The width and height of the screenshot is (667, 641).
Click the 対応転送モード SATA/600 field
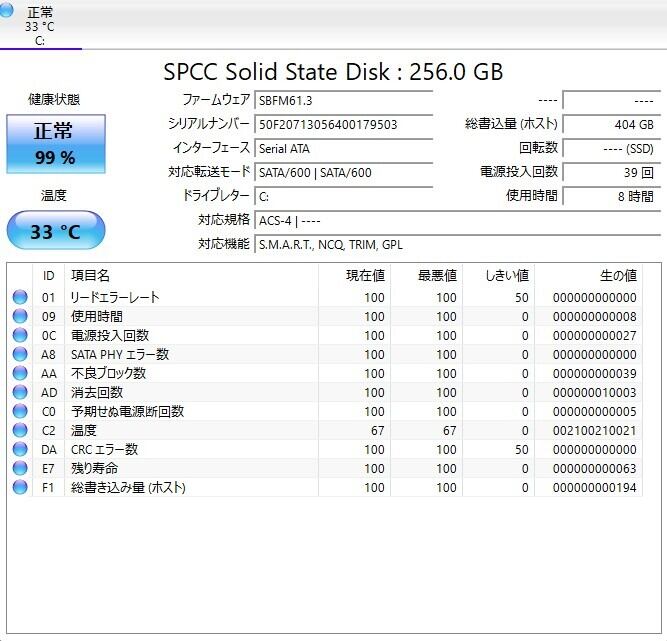pyautogui.click(x=343, y=172)
